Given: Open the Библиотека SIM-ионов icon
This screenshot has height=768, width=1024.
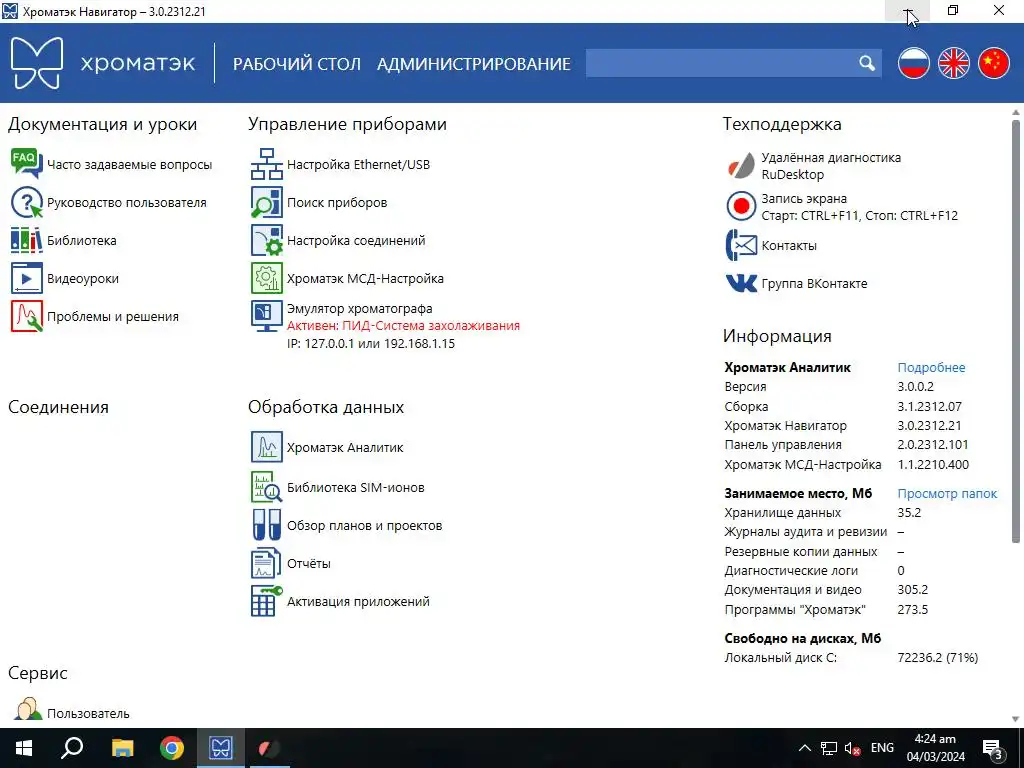Looking at the screenshot, I should tap(266, 487).
